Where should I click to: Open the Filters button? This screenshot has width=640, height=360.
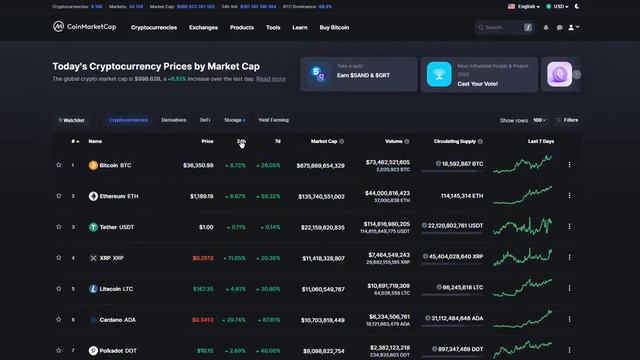[x=567, y=120]
